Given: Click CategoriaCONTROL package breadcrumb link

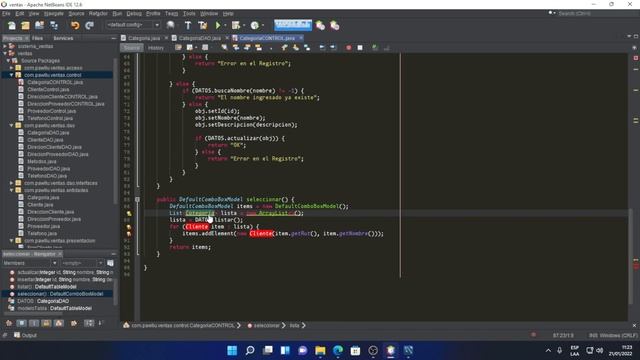Looking at the screenshot, I should point(182,325).
